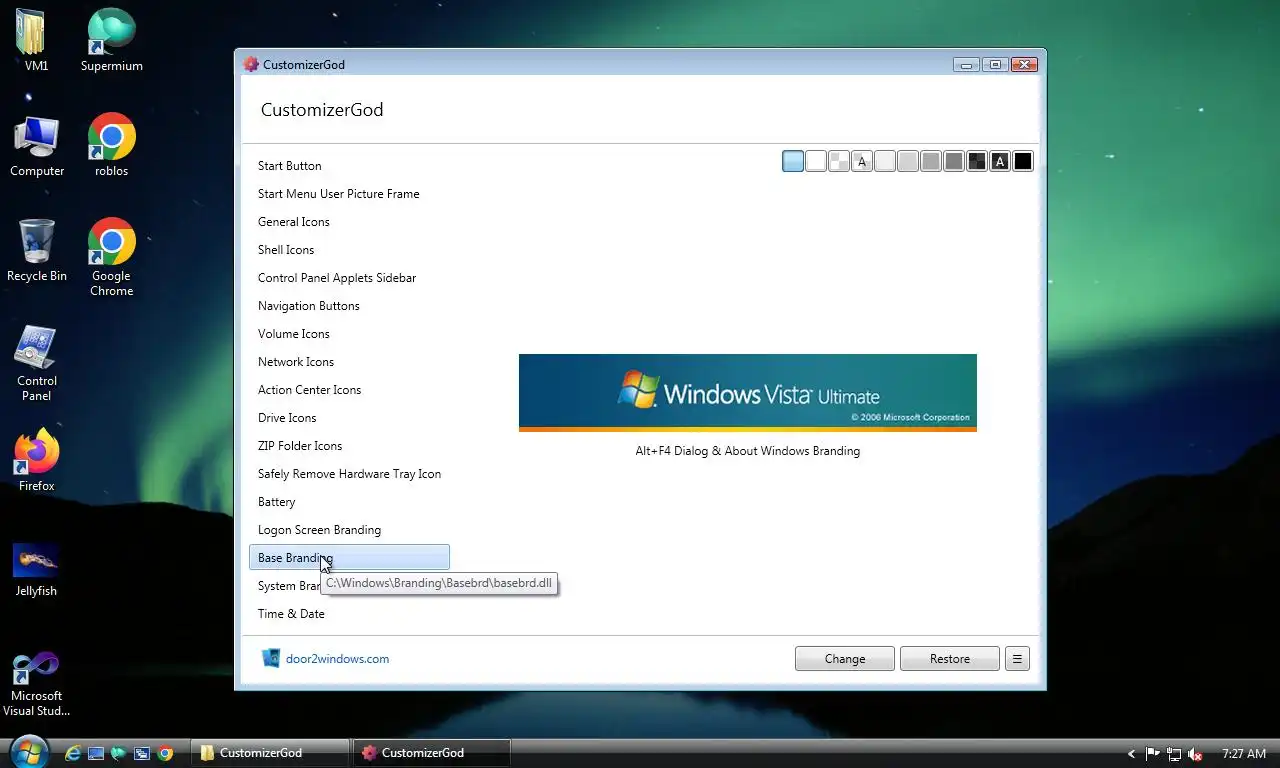Select the Shell Icons category
Viewport: 1280px width, 768px height.
click(x=349, y=250)
